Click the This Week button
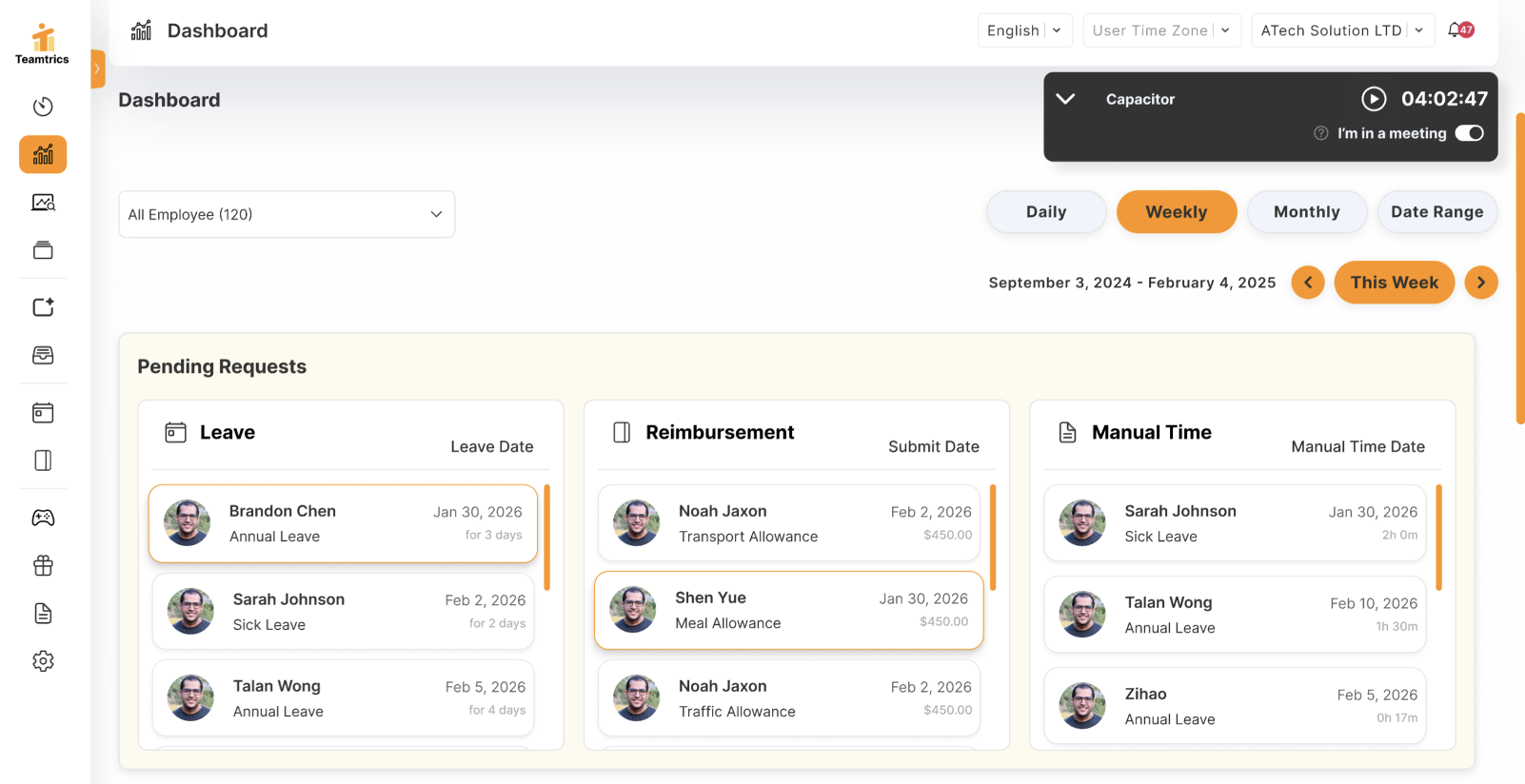 [x=1395, y=283]
